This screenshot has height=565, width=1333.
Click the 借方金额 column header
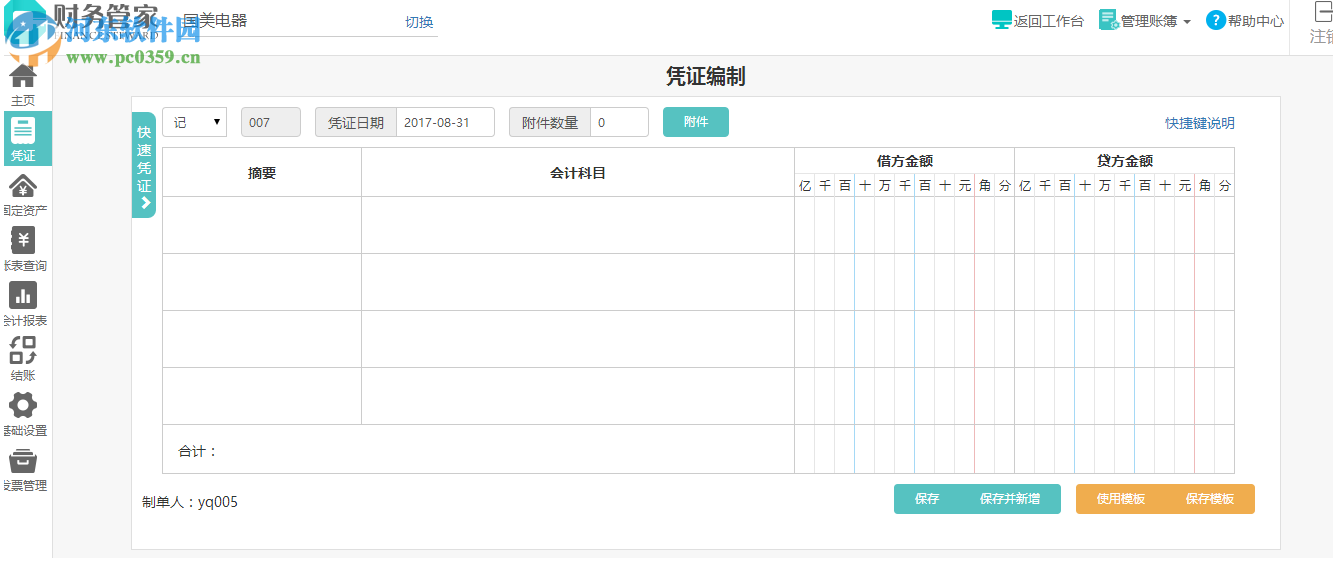click(904, 161)
